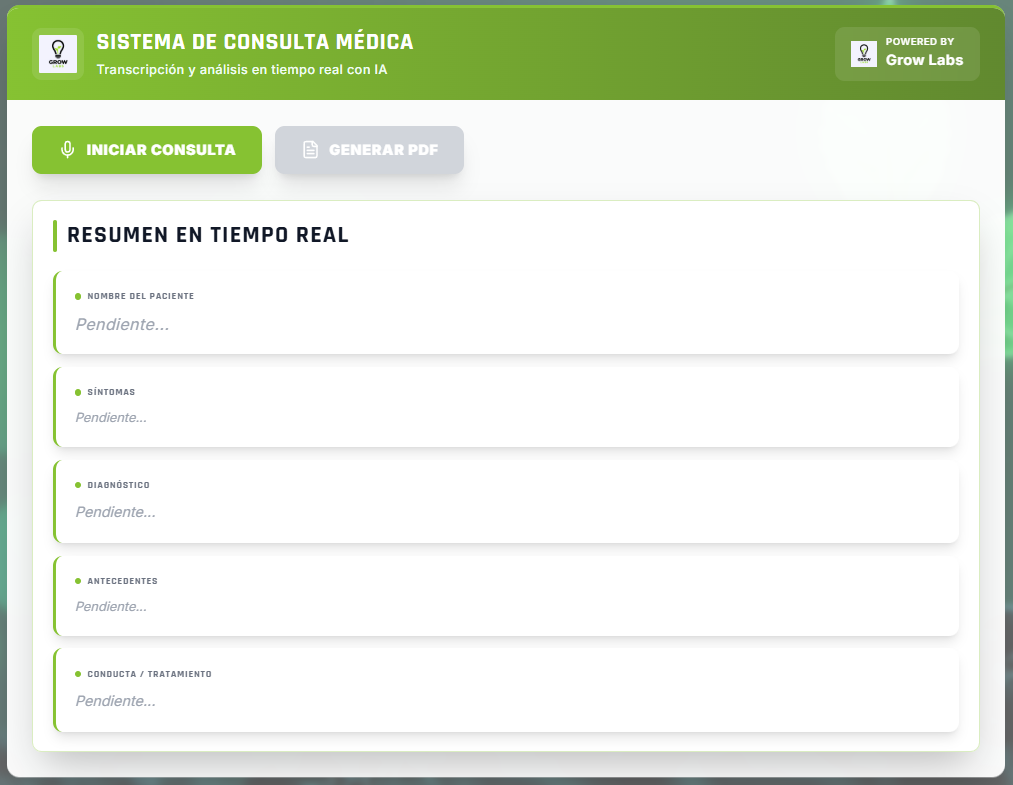This screenshot has width=1013, height=785.
Task: Click the green status dot beside Nombre del Paciente
Action: tap(78, 296)
